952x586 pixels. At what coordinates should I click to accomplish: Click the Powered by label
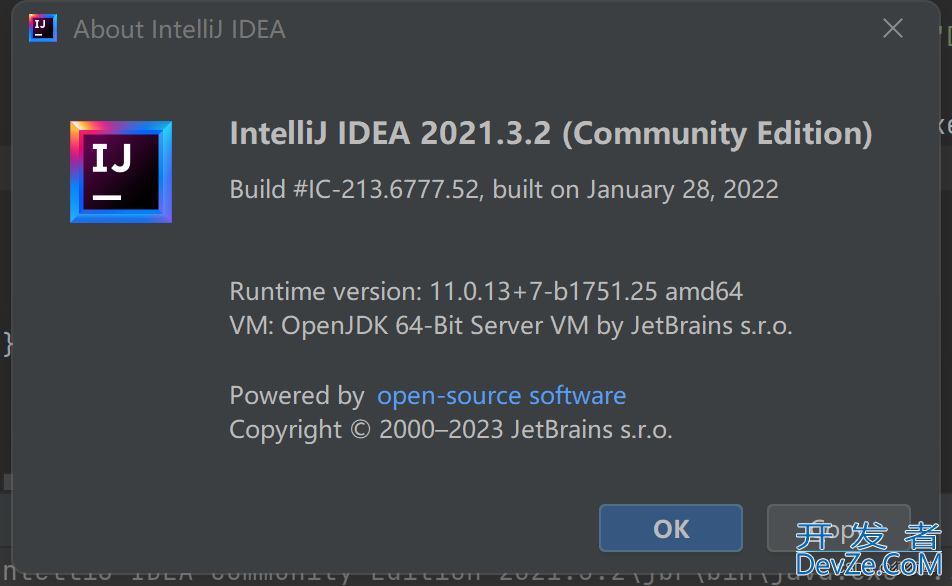[297, 396]
